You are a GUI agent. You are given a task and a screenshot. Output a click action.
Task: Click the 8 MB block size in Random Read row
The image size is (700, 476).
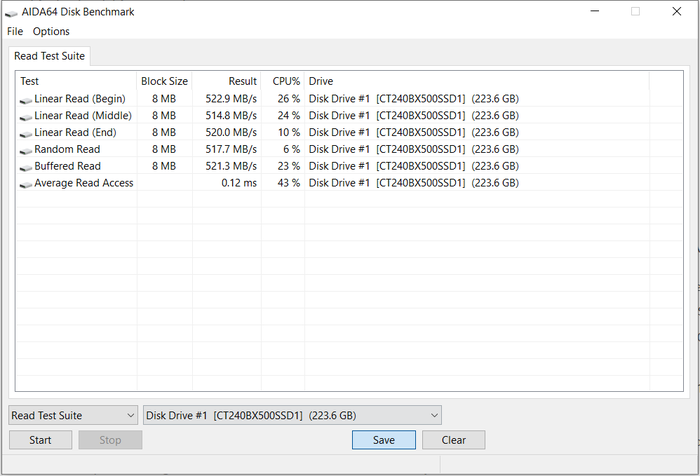[x=164, y=149]
